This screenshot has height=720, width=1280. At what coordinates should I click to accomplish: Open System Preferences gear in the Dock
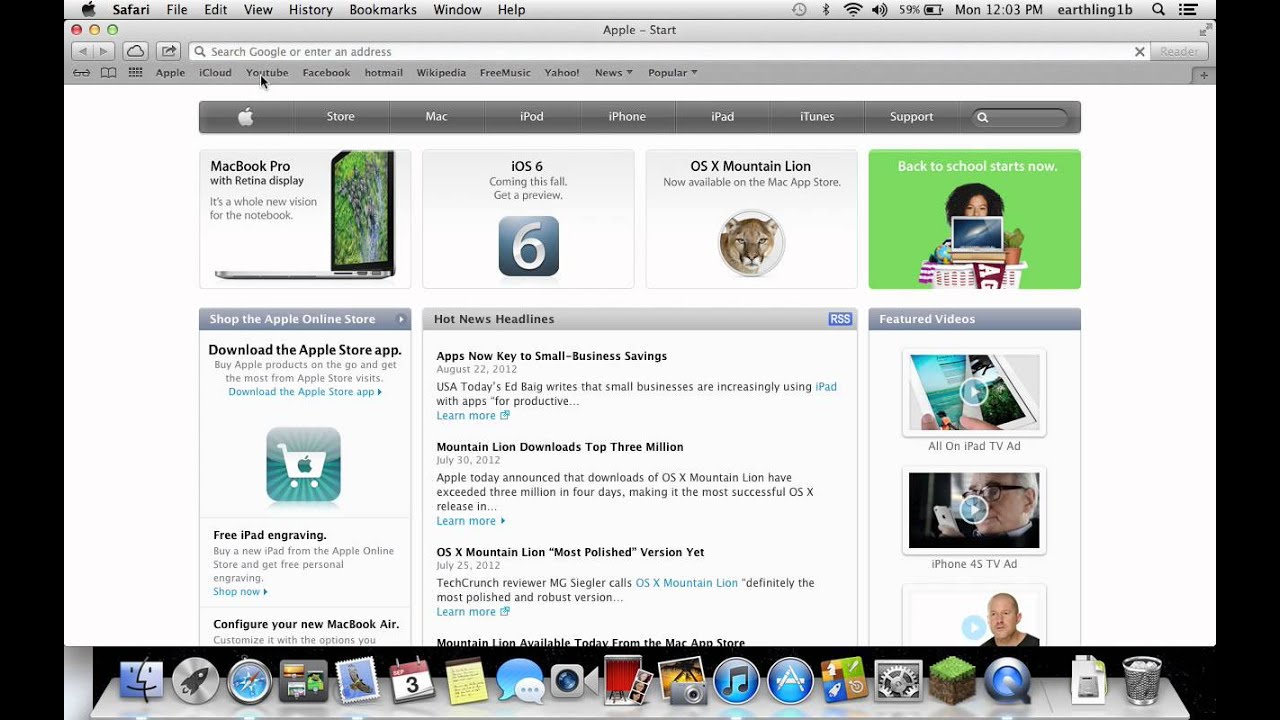[x=898, y=682]
